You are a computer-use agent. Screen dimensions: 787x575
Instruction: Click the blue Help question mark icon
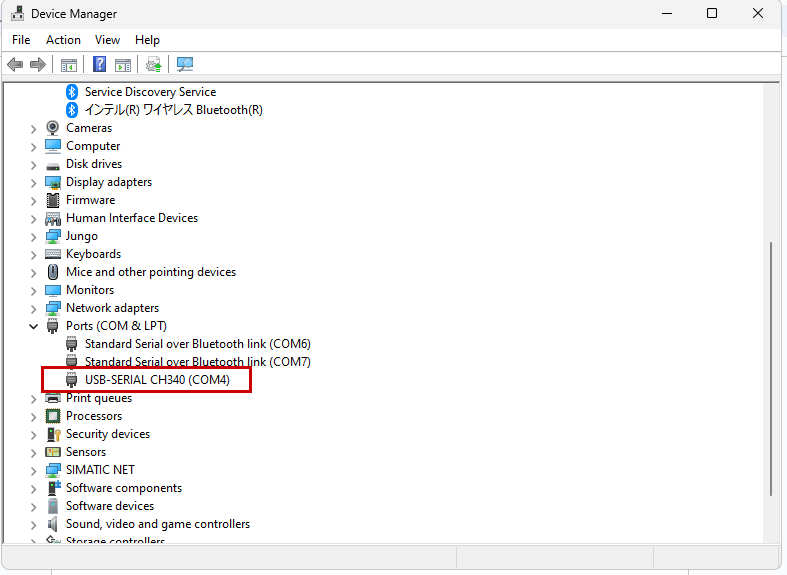click(100, 64)
